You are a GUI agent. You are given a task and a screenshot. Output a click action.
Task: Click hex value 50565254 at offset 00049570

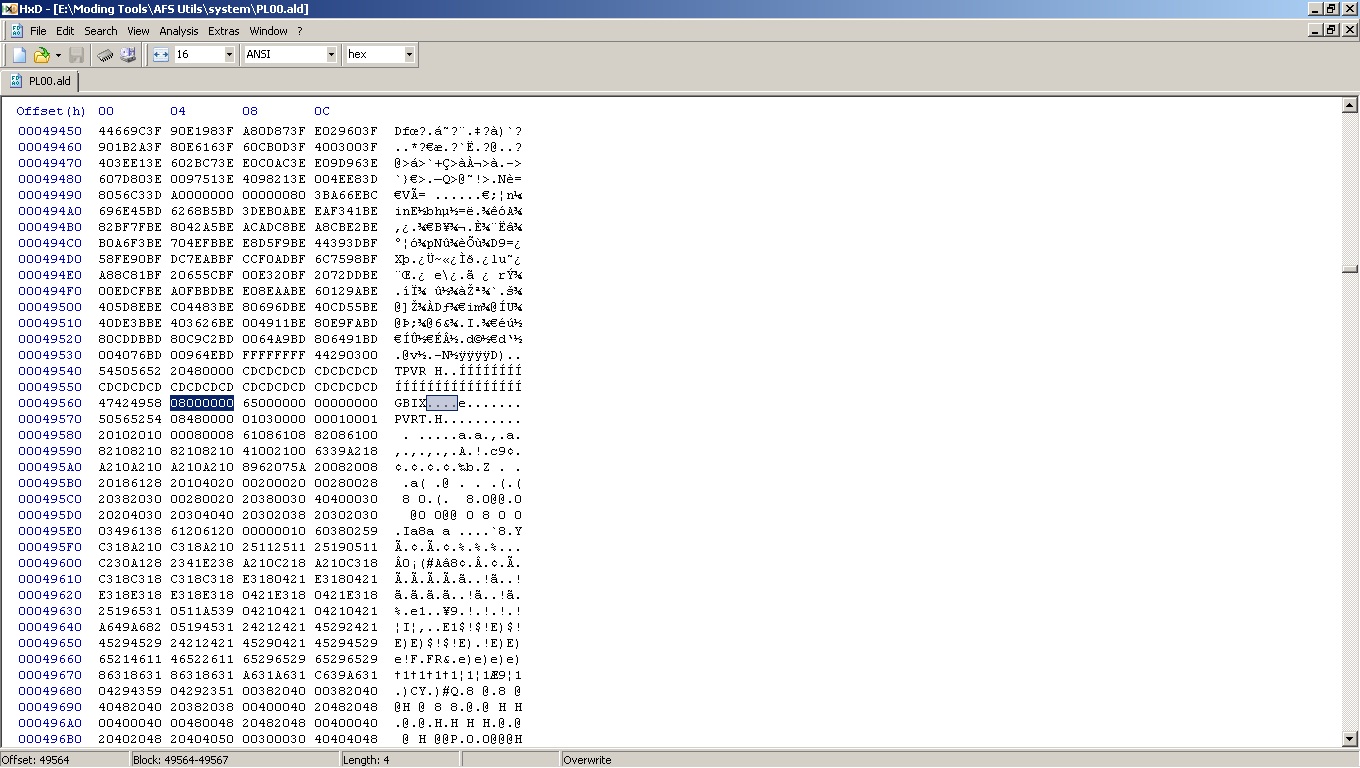click(130, 419)
